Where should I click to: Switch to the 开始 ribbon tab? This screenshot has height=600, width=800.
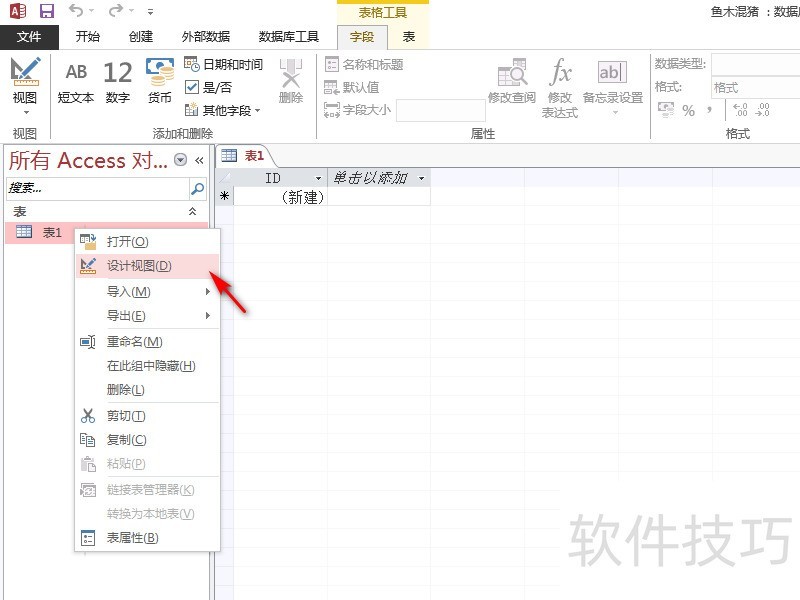(x=88, y=37)
